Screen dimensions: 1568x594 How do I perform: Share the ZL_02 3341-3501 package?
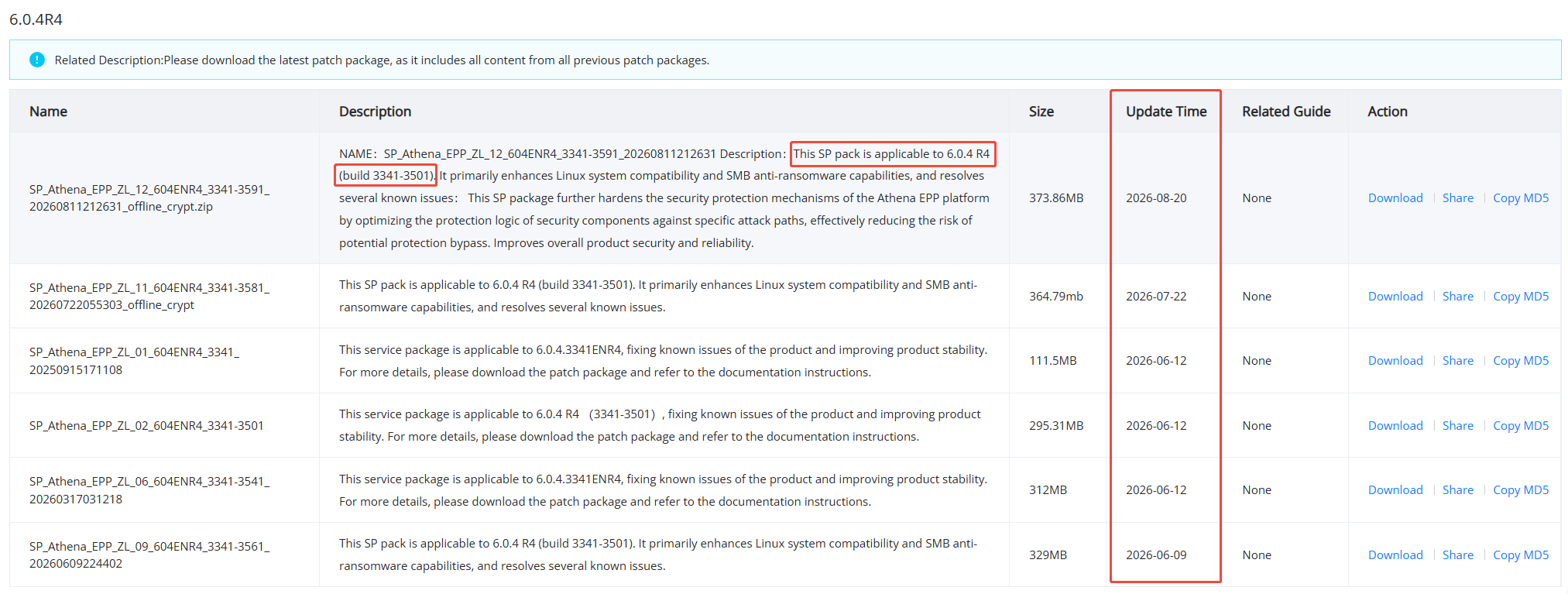click(1458, 426)
